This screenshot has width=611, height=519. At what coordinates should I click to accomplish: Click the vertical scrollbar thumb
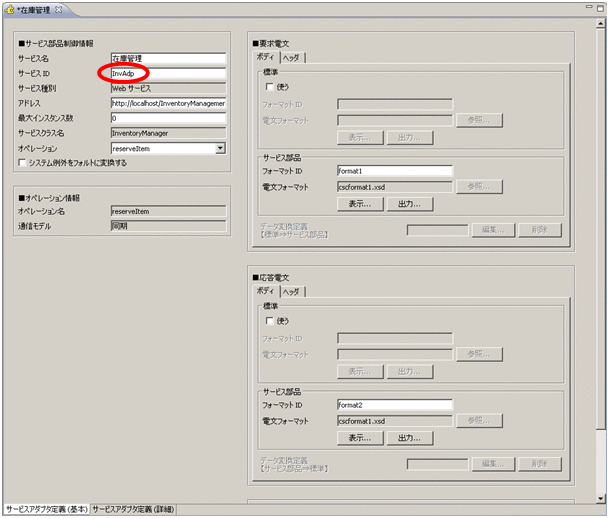600,228
